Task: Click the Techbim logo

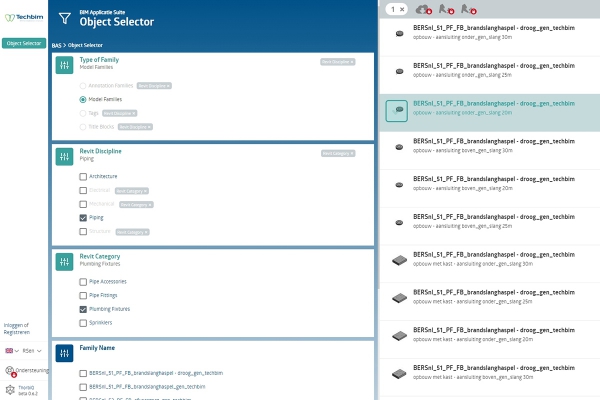Action: (x=24, y=18)
